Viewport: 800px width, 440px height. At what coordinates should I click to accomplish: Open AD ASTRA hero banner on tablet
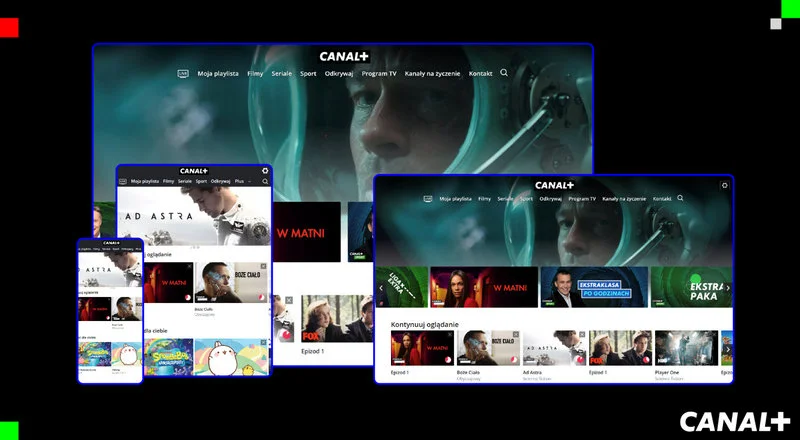pyautogui.click(x=194, y=216)
